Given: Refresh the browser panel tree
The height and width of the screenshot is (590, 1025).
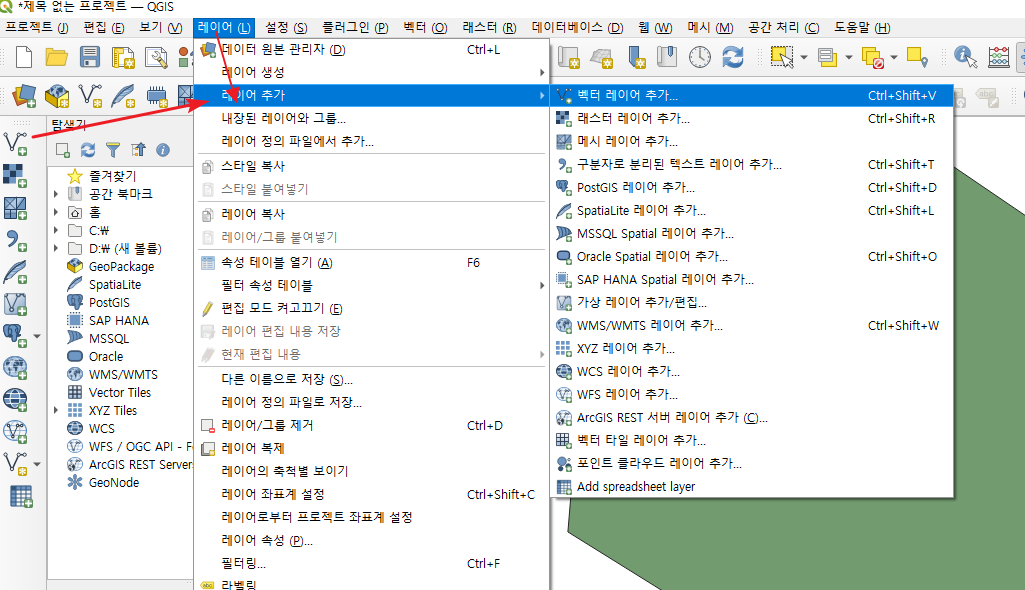Looking at the screenshot, I should pyautogui.click(x=88, y=150).
